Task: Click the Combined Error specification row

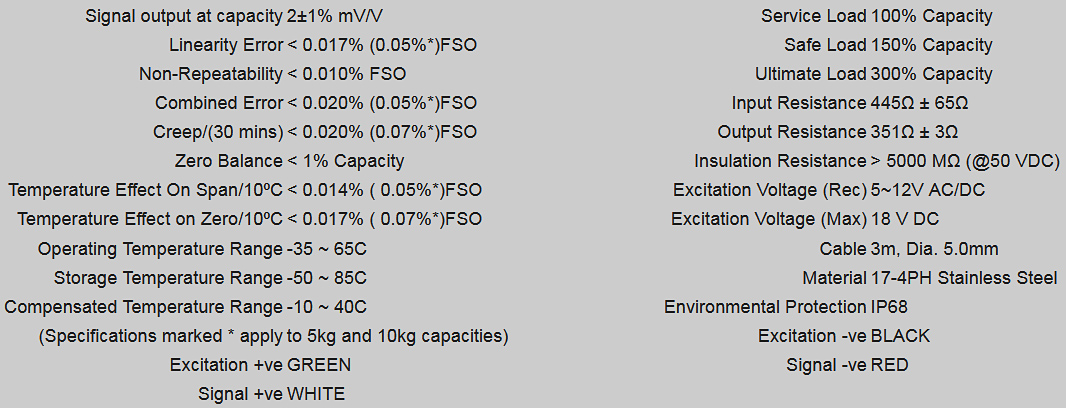Action: tap(315, 103)
